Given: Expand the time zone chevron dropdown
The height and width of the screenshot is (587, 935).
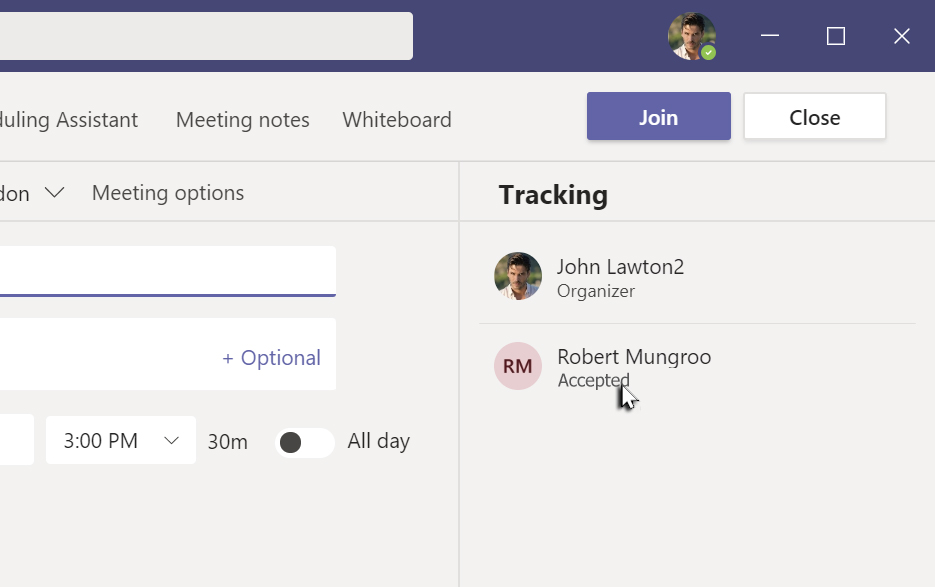Looking at the screenshot, I should click(54, 192).
